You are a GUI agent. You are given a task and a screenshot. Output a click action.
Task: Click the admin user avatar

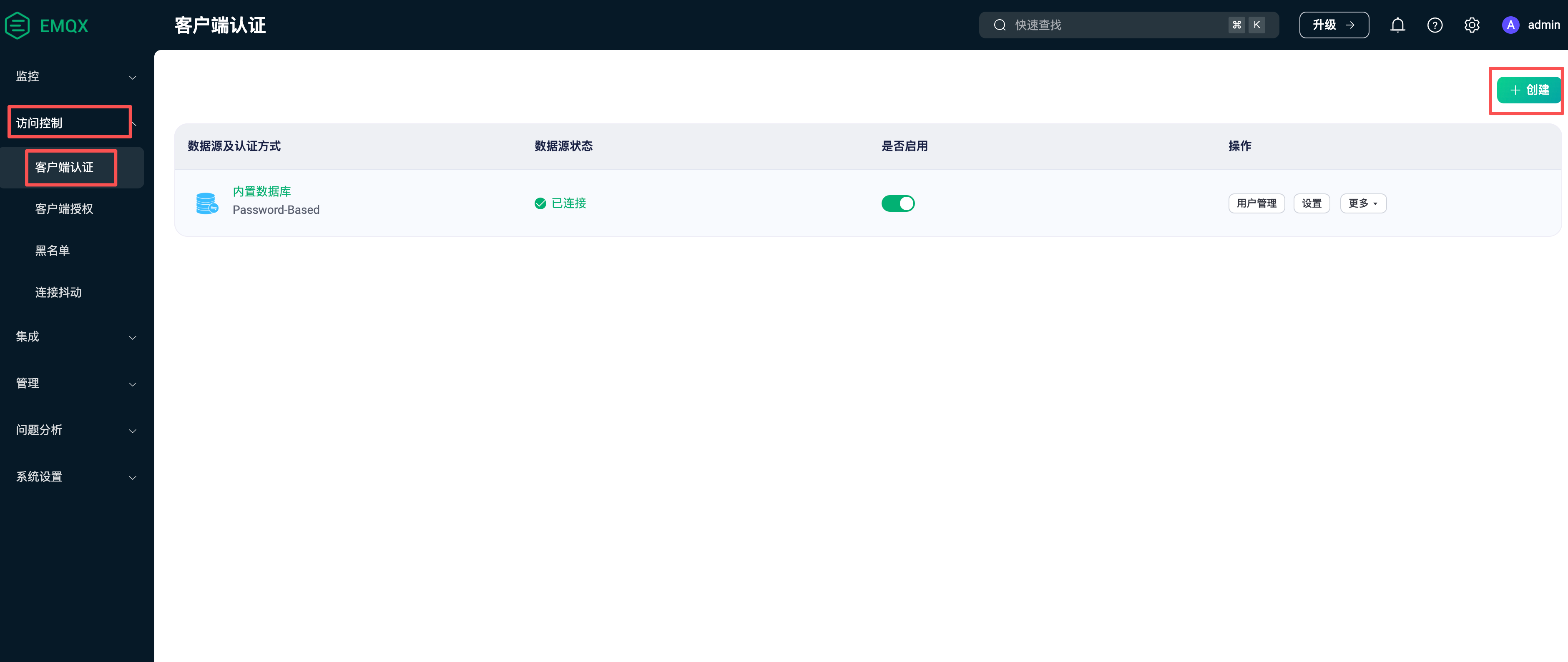tap(1510, 25)
